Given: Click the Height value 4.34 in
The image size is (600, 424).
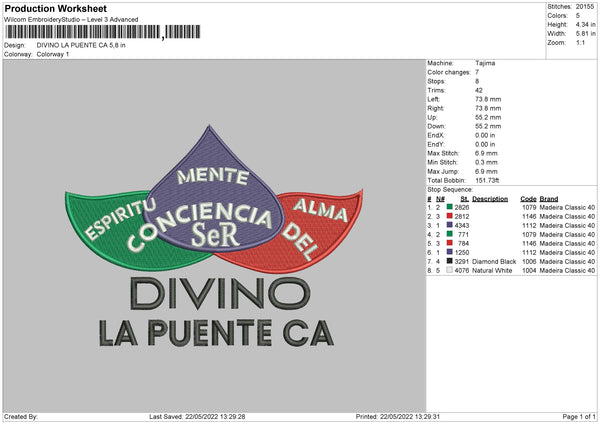Looking at the screenshot, I should coord(585,24).
